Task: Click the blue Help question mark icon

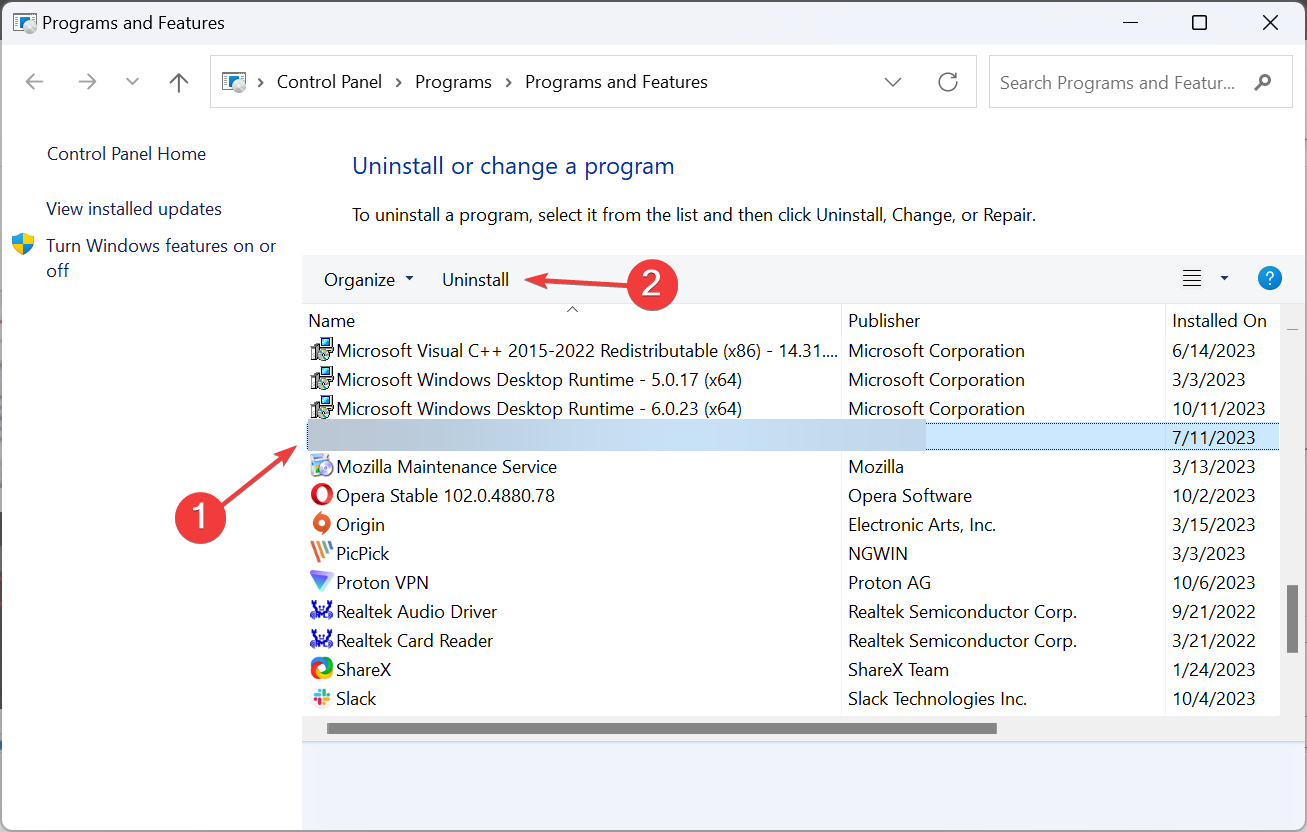Action: [1269, 279]
